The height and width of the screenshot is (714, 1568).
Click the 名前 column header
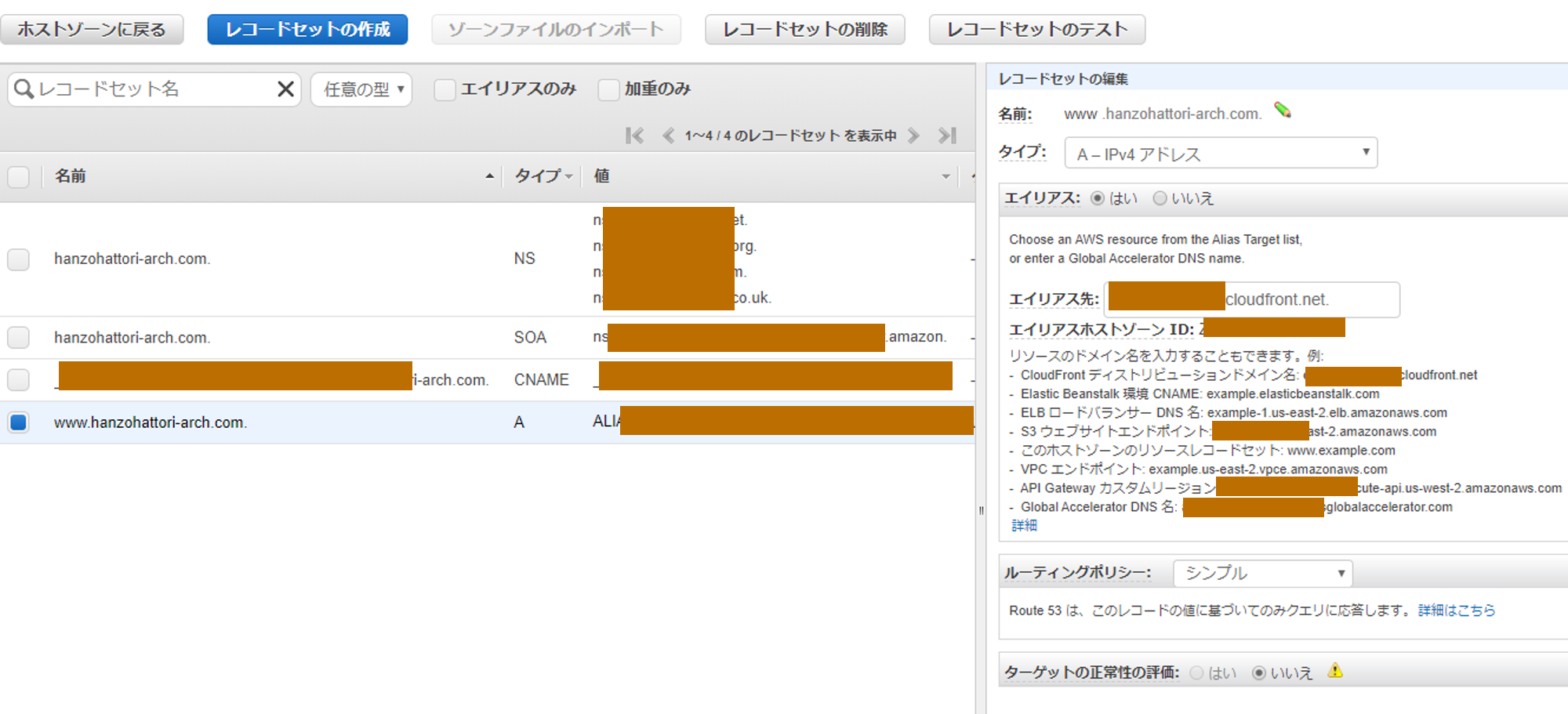(70, 176)
